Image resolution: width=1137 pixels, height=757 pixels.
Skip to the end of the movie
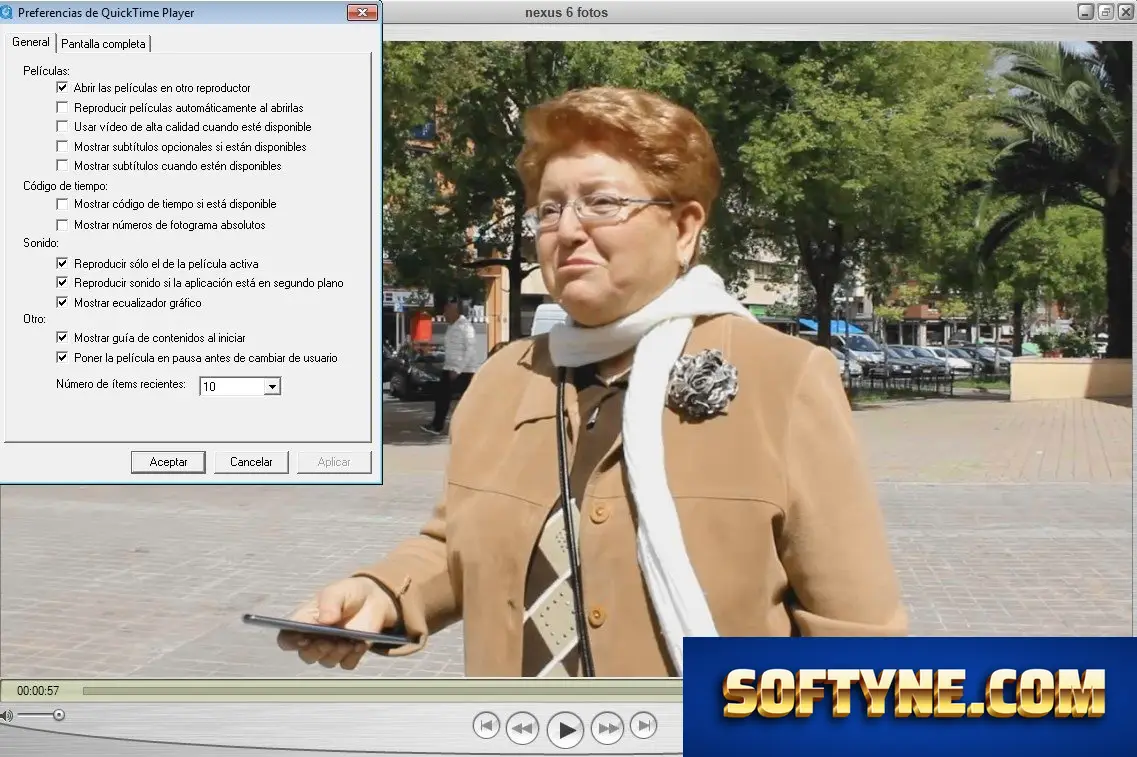(643, 725)
